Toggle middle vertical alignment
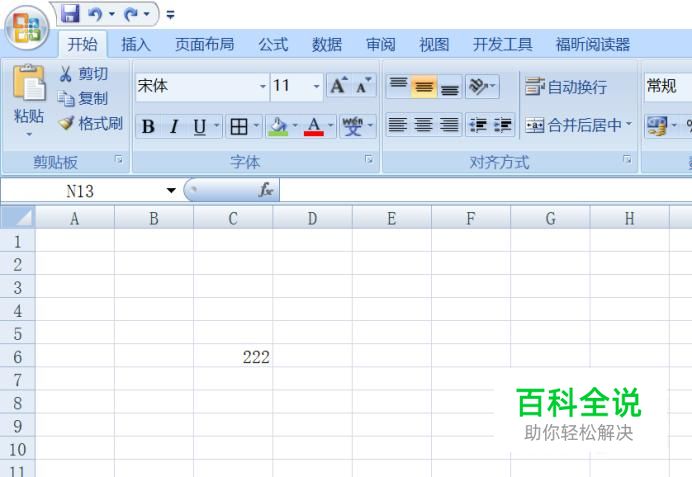The width and height of the screenshot is (692, 477). [x=424, y=86]
